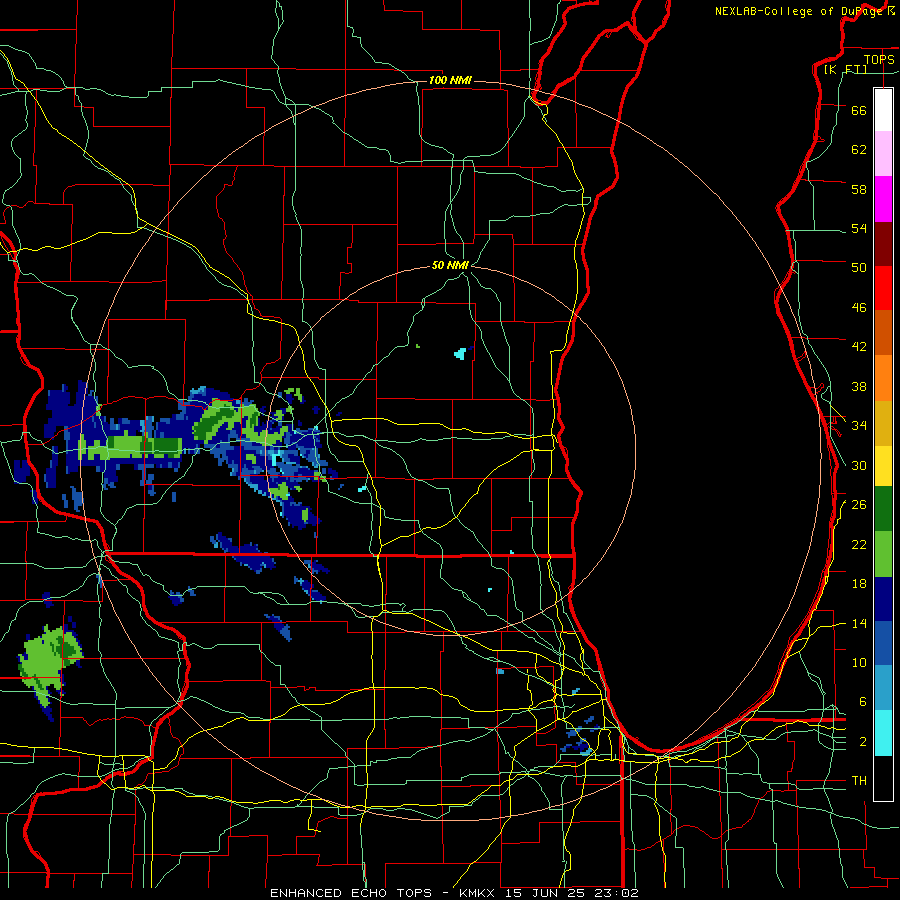The height and width of the screenshot is (900, 900).
Task: Select the magenta swatch in the color scale
Action: (883, 199)
